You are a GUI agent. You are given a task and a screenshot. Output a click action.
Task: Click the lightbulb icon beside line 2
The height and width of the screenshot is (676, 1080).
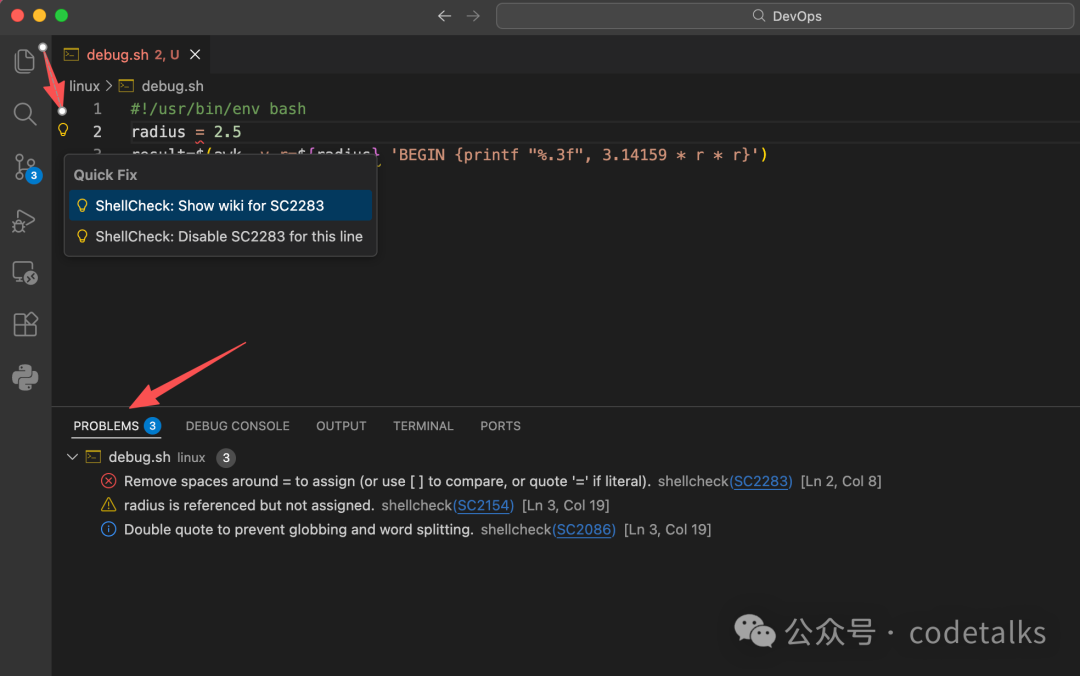tap(63, 130)
